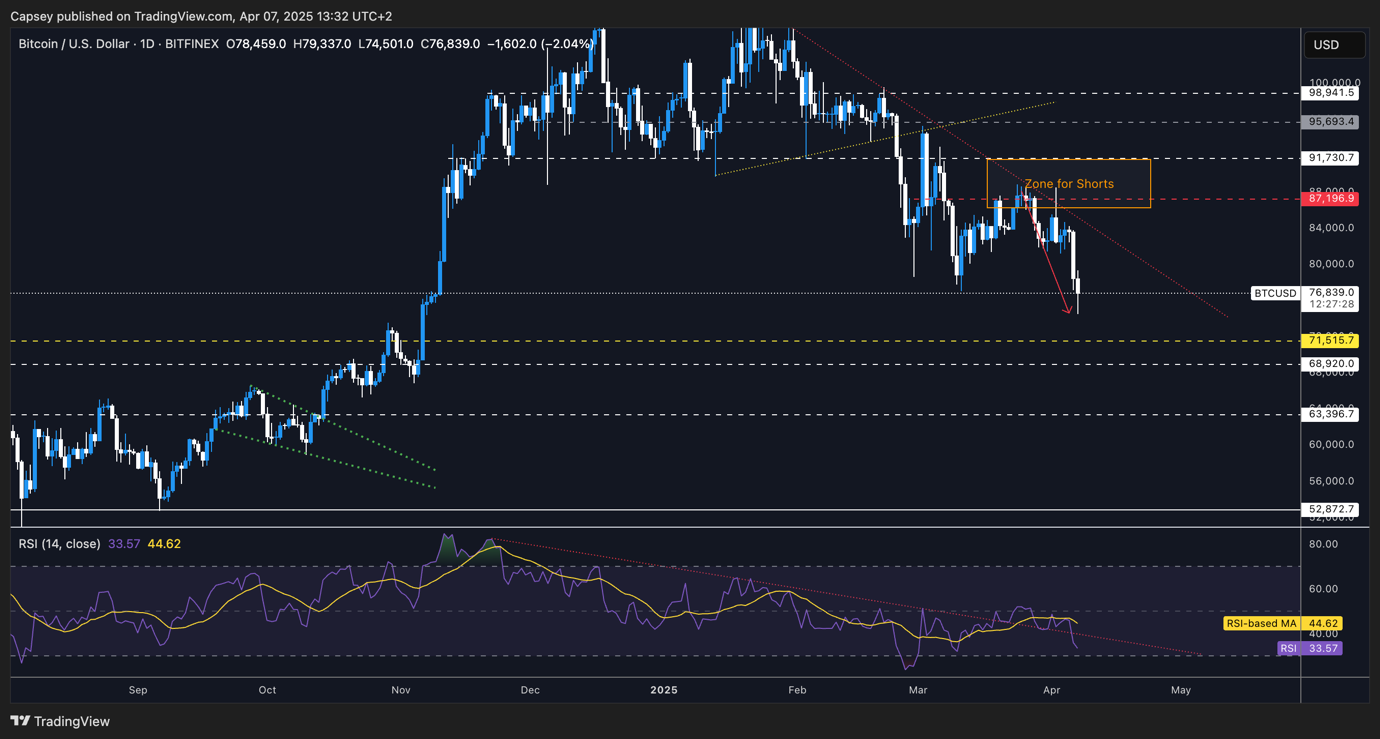Click the 12:27:28 countdown timer on price scale

(x=1334, y=306)
